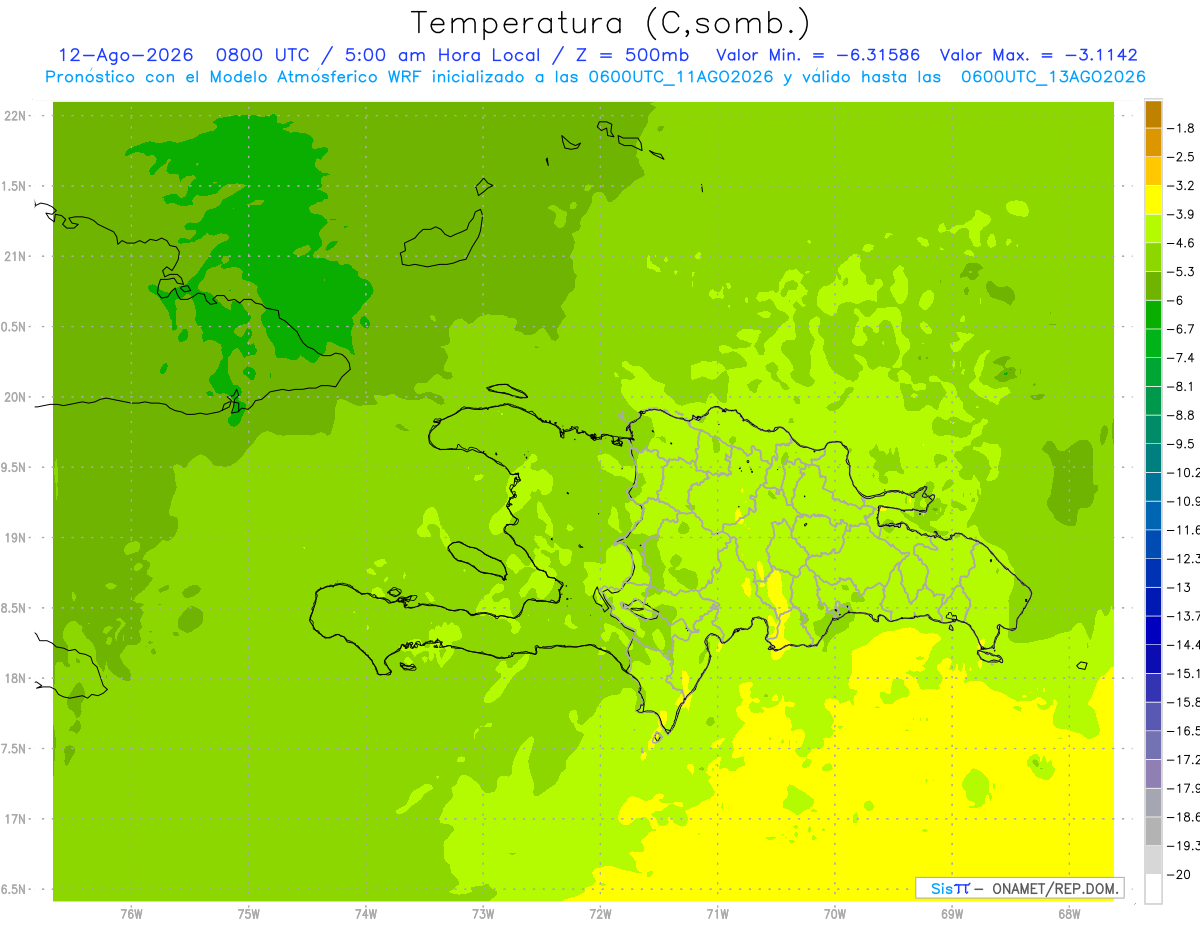Click the '74W' longitude label
This screenshot has height=927, width=1200.
point(366,914)
